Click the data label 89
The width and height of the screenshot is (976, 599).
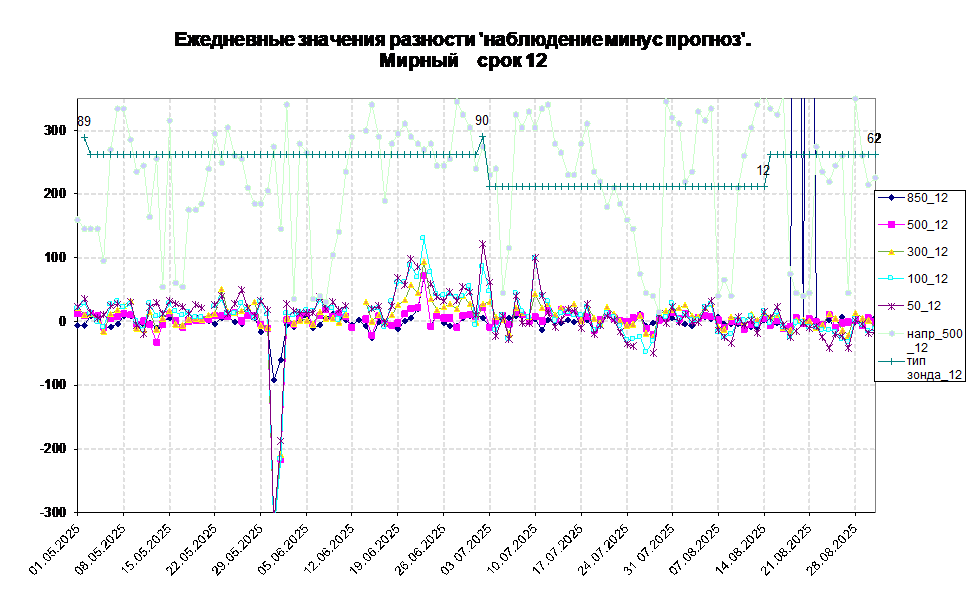(x=84, y=121)
